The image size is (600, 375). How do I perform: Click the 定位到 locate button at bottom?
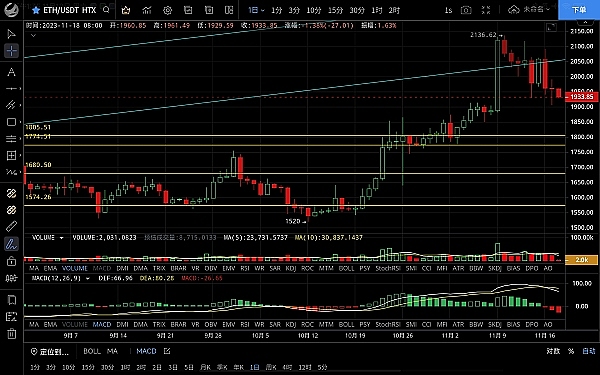(x=50, y=351)
